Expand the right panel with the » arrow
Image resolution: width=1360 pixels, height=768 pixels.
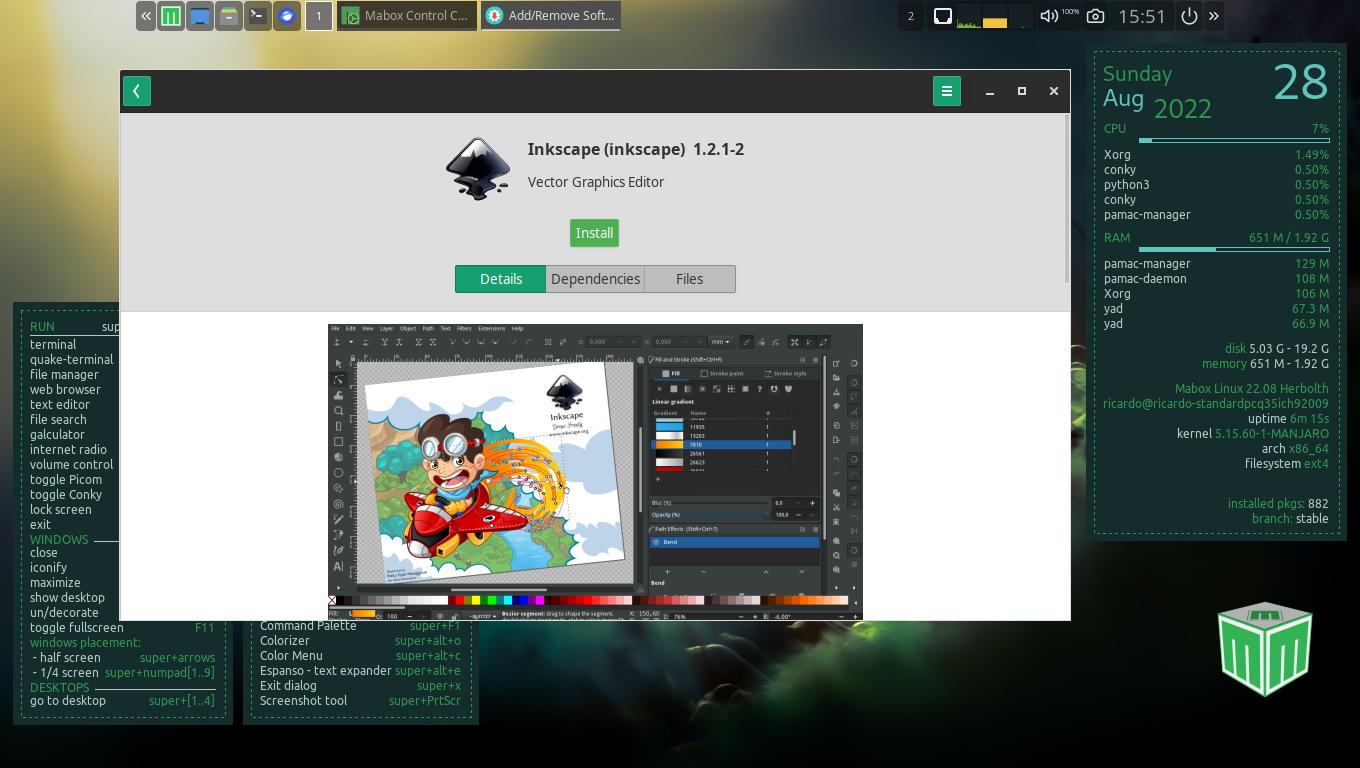1214,16
